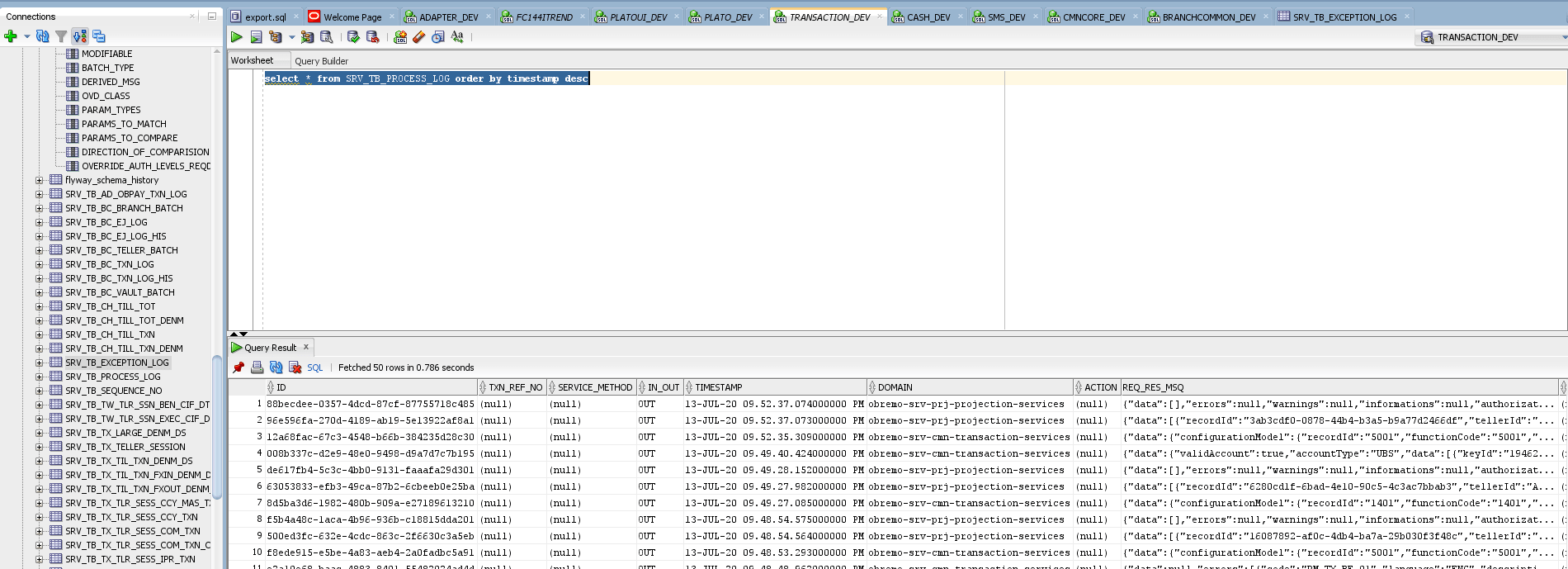Screen dimensions: 1568x569
Task: Click the green plus New Connection icon
Action: (x=11, y=36)
